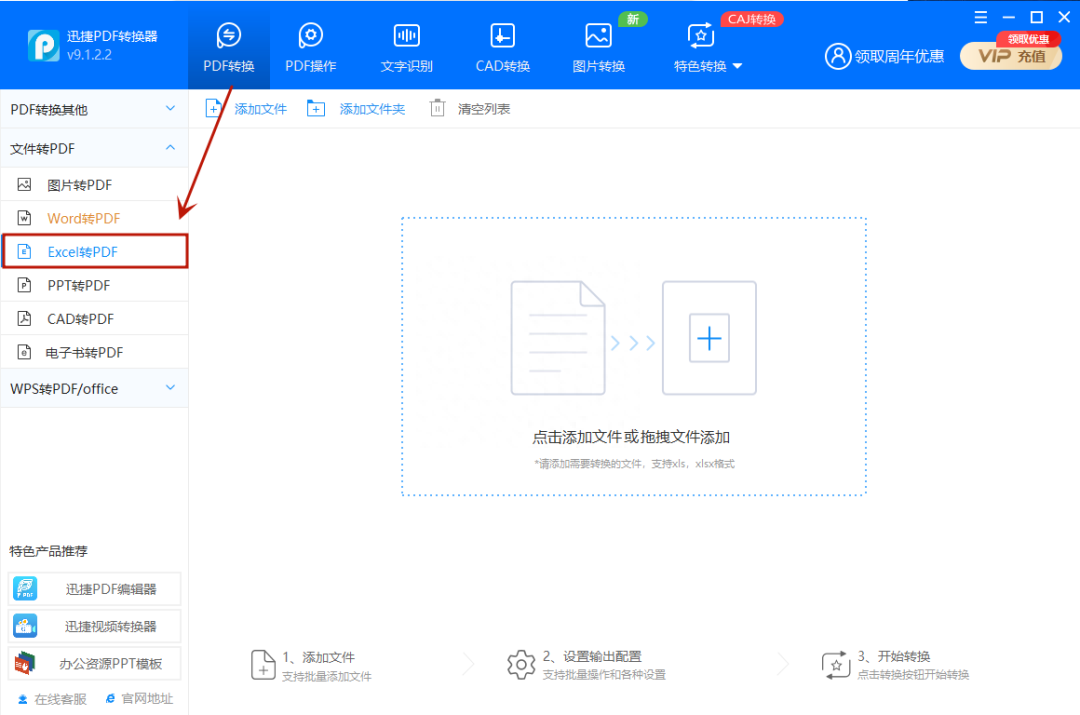Select 电子书转PDF in the sidebar

pos(94,353)
